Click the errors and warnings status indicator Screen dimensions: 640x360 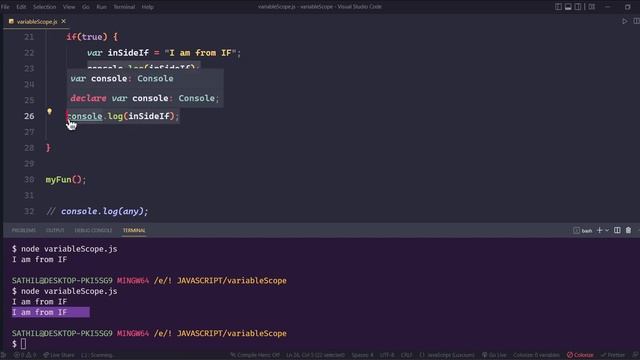click(25, 356)
